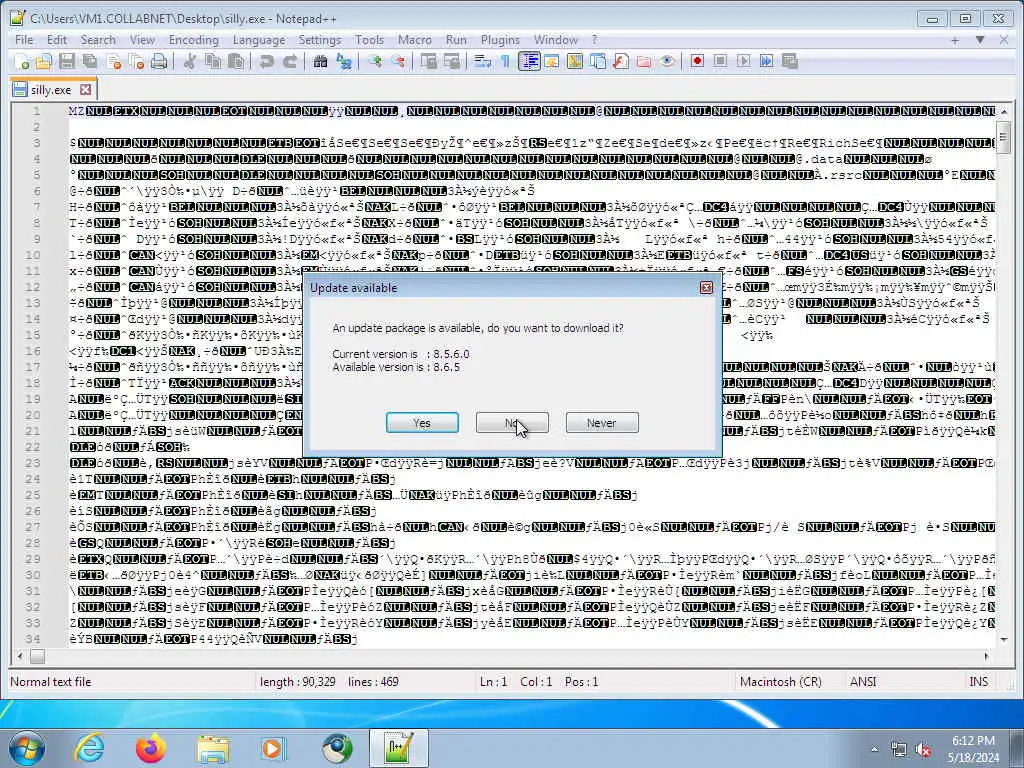Image resolution: width=1024 pixels, height=768 pixels.
Task: Open the Edit menu
Action: click(57, 40)
